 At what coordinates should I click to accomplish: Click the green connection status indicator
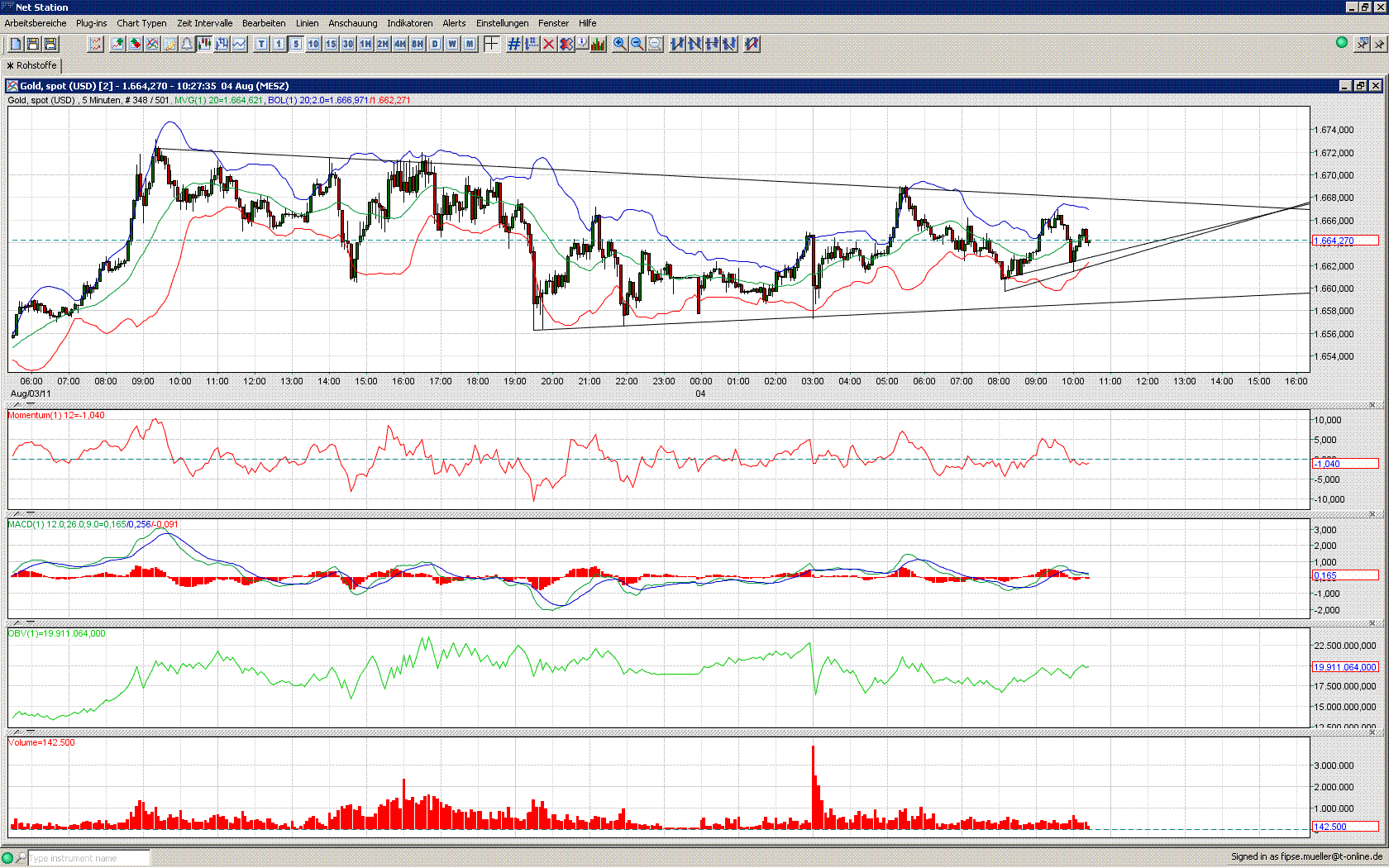tap(1342, 42)
